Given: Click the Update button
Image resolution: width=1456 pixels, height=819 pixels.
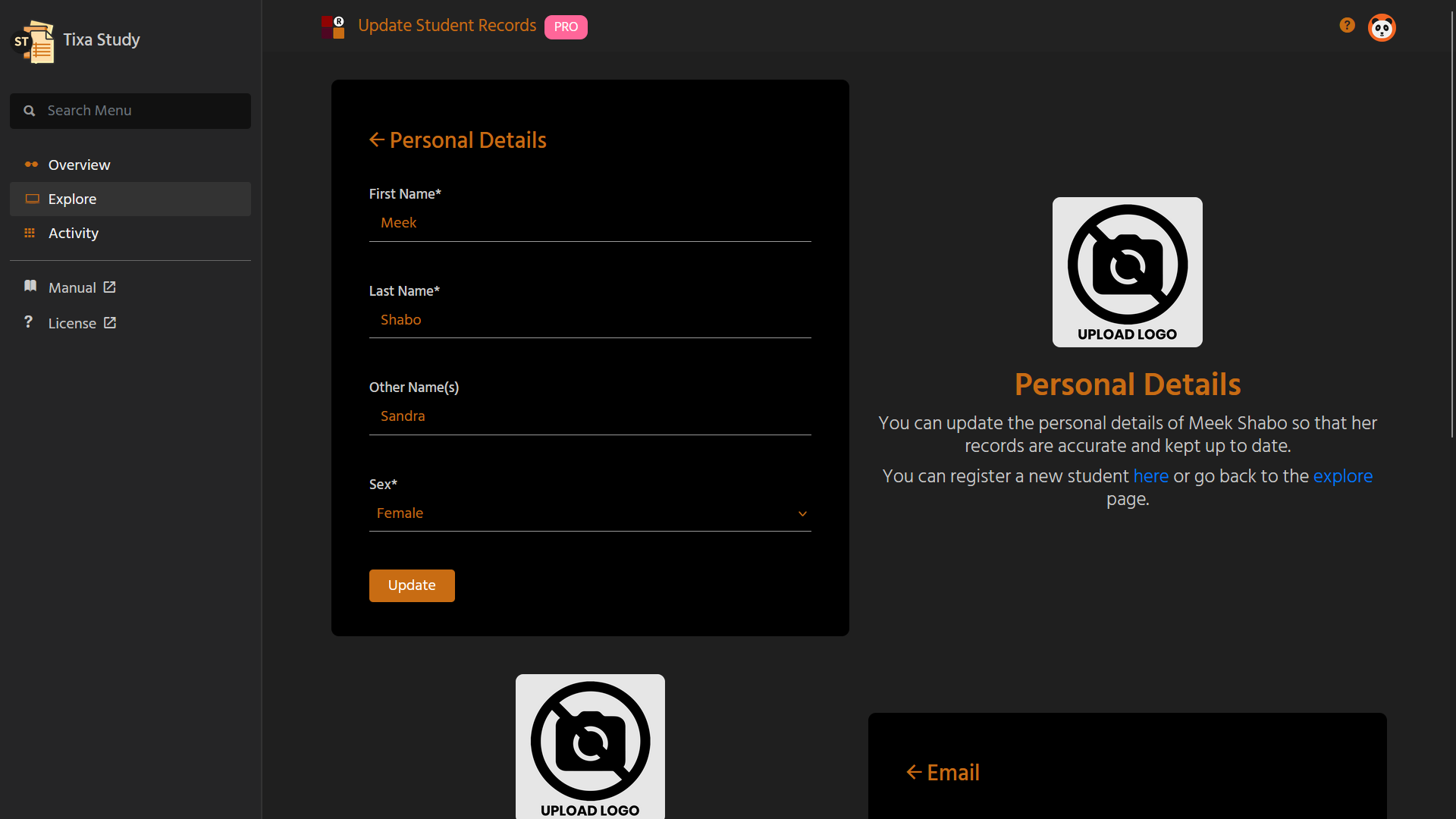Looking at the screenshot, I should click(x=412, y=585).
